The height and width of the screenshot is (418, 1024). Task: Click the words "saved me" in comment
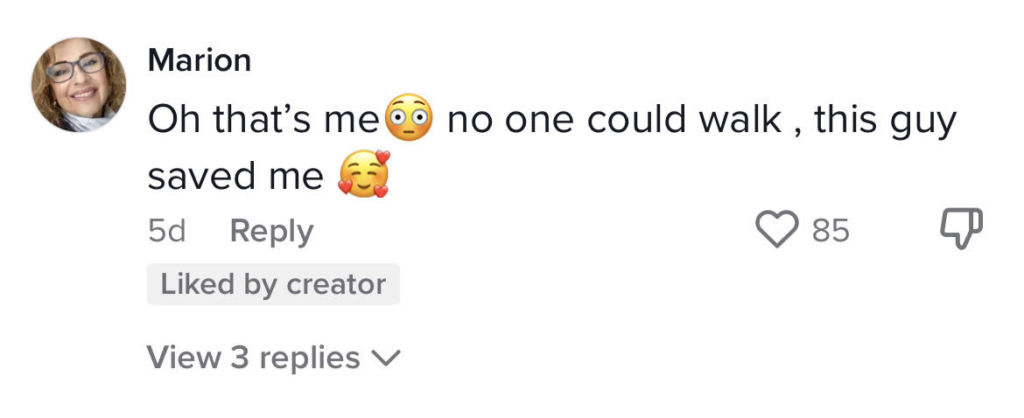(x=235, y=176)
